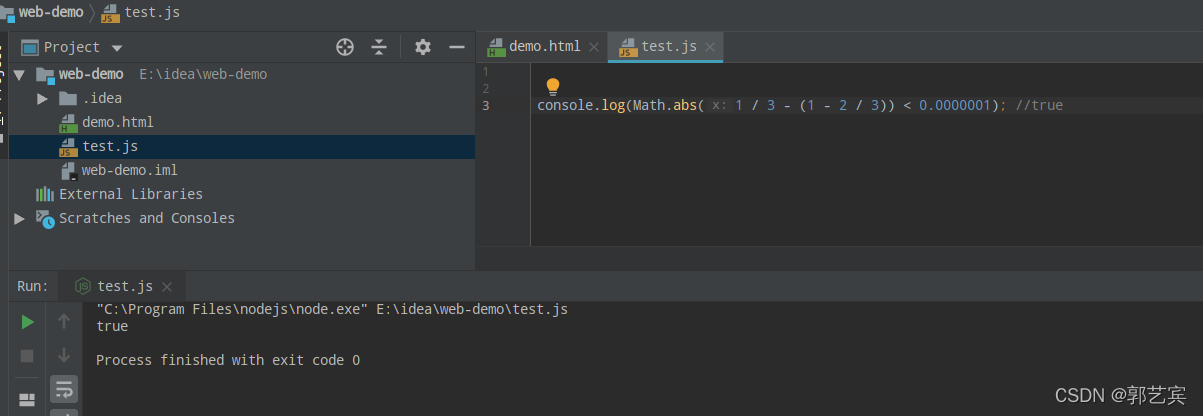Click restore layout icon in Run panel
The image size is (1203, 416).
27,399
